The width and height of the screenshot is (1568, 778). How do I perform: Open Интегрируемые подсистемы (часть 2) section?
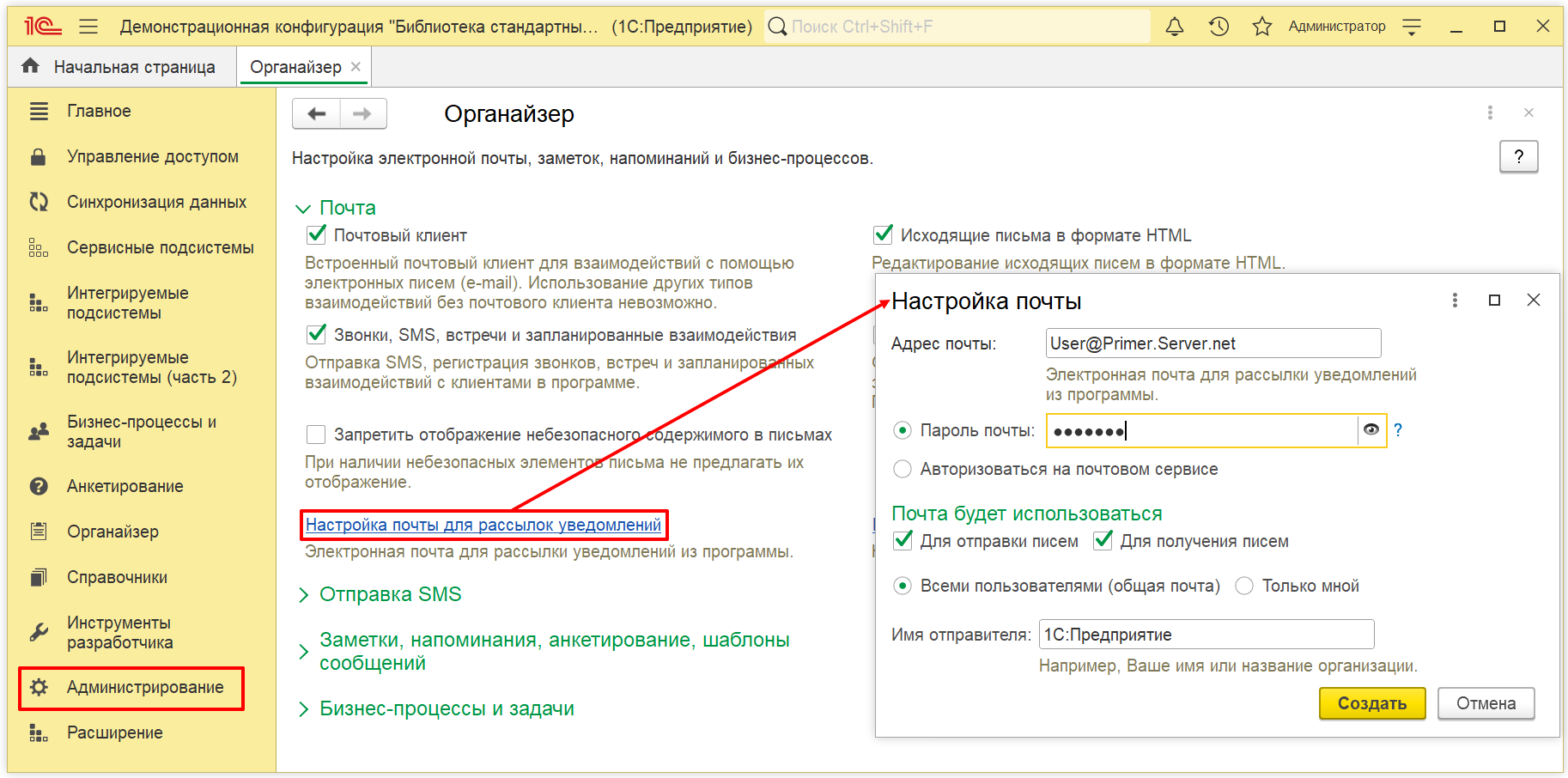(142, 368)
